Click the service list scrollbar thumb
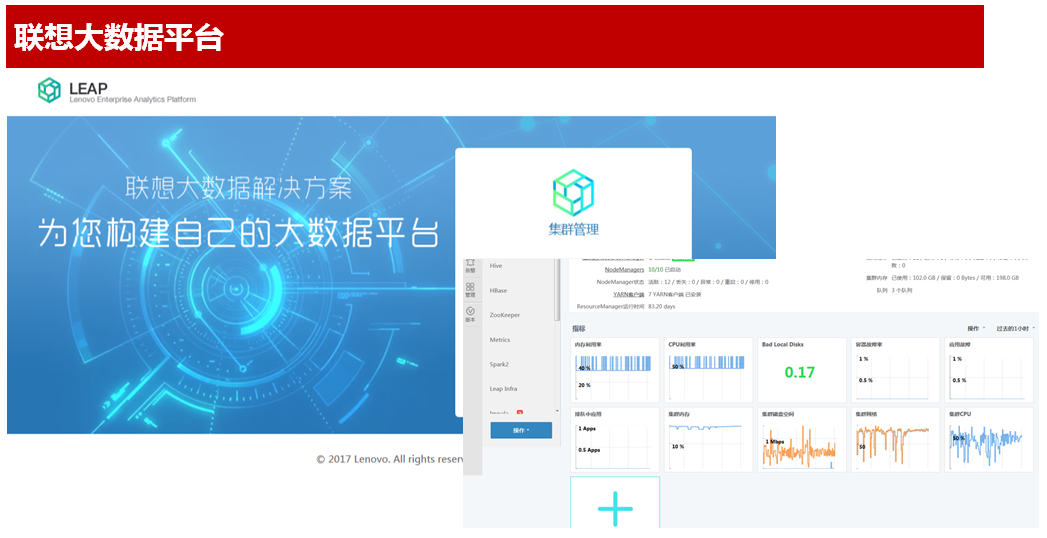1047x538 pixels. [557, 289]
